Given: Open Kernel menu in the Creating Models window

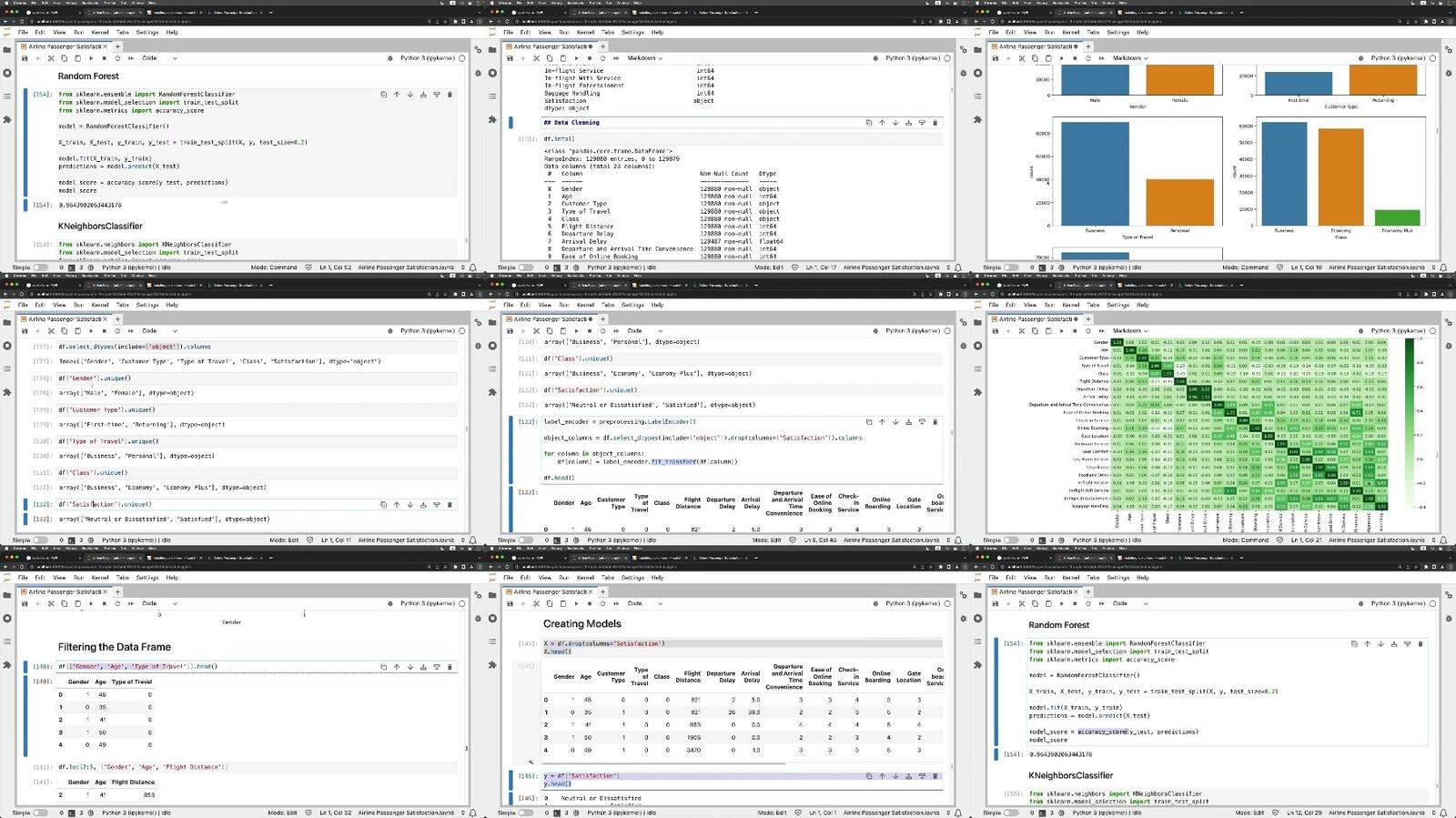Looking at the screenshot, I should [585, 578].
